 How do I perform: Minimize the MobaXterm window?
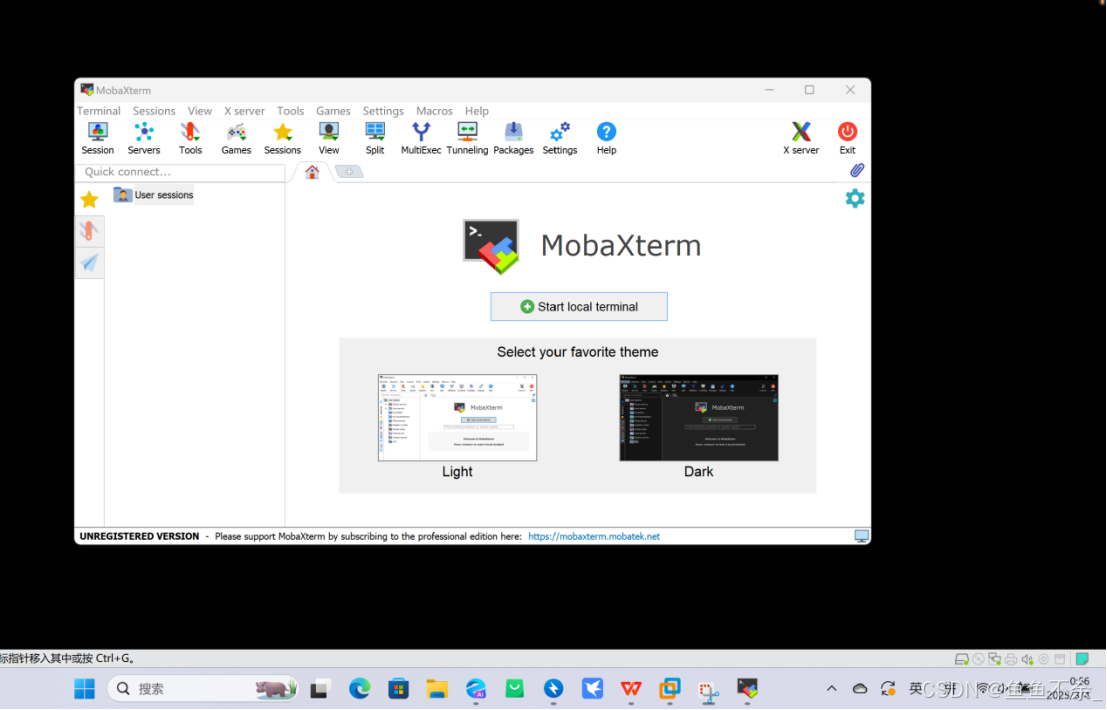(770, 90)
